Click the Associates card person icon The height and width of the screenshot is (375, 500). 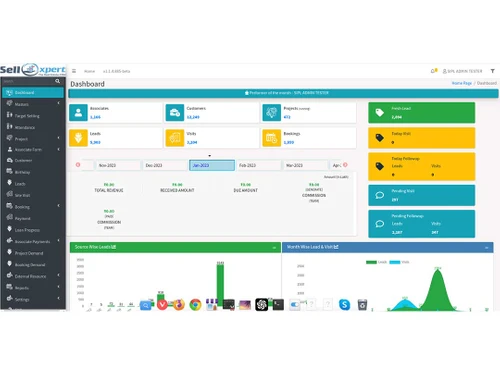point(78,113)
